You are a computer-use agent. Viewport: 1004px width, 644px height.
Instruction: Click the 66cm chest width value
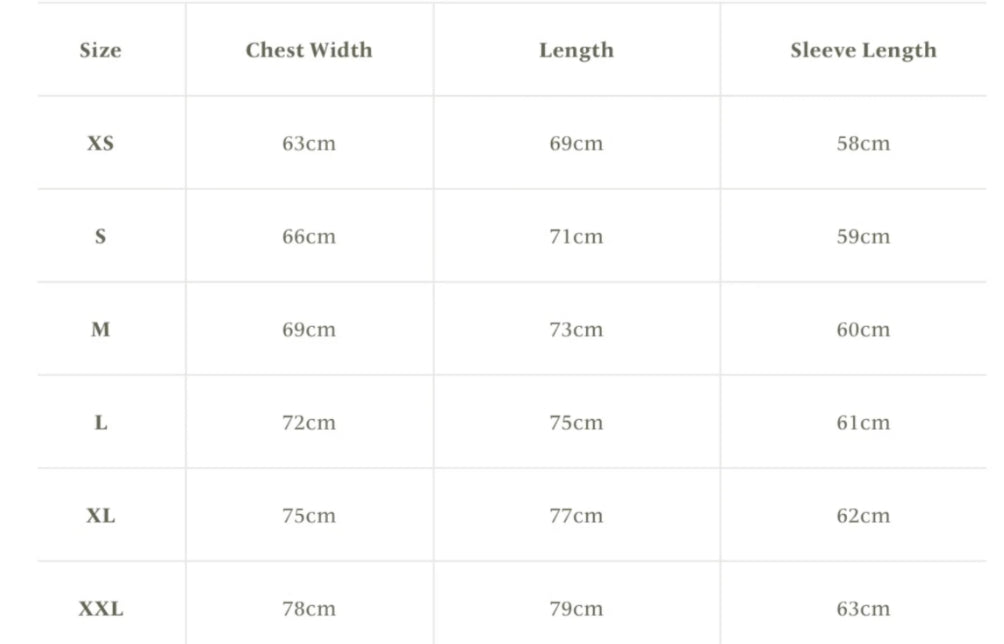point(308,237)
